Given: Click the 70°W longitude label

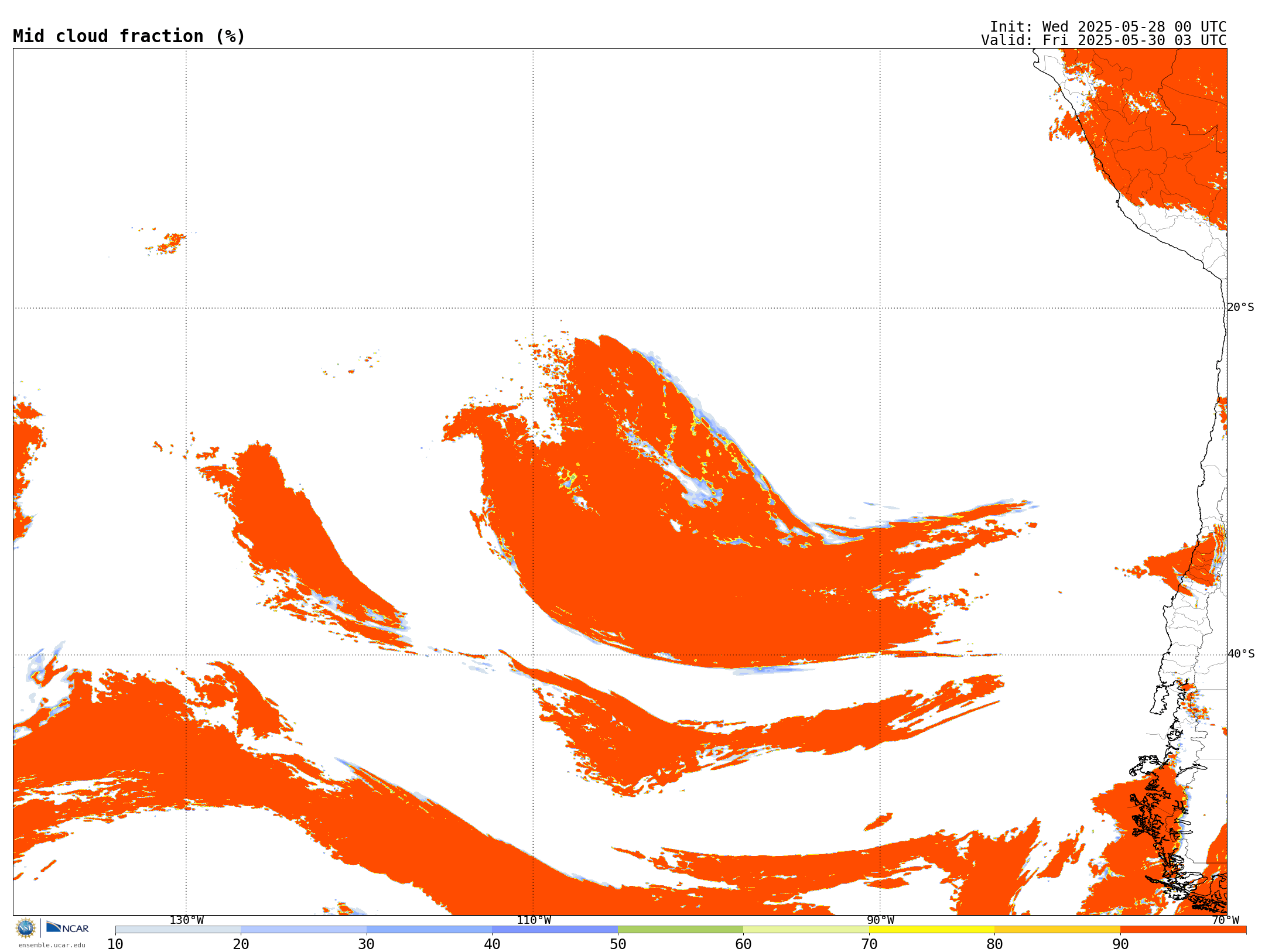Looking at the screenshot, I should (1225, 920).
